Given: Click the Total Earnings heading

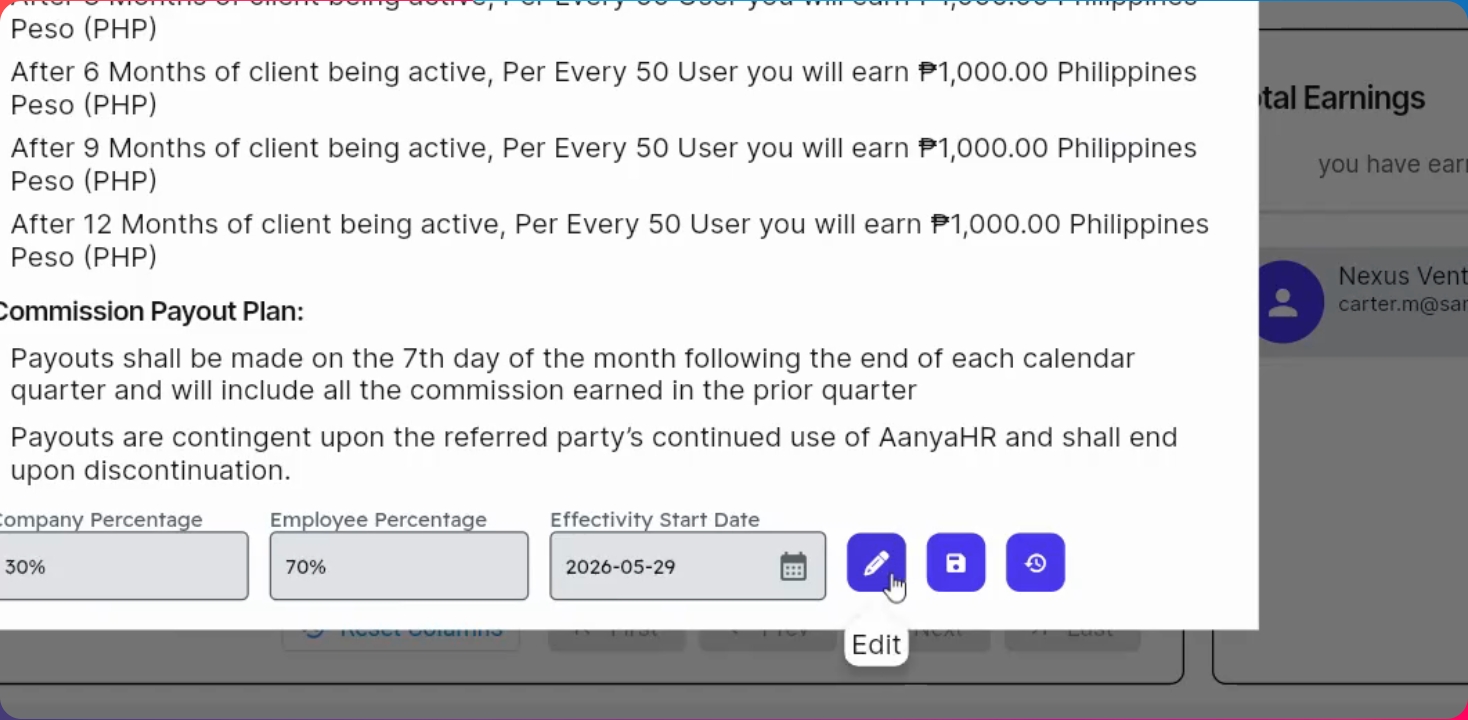Looking at the screenshot, I should [1342, 98].
